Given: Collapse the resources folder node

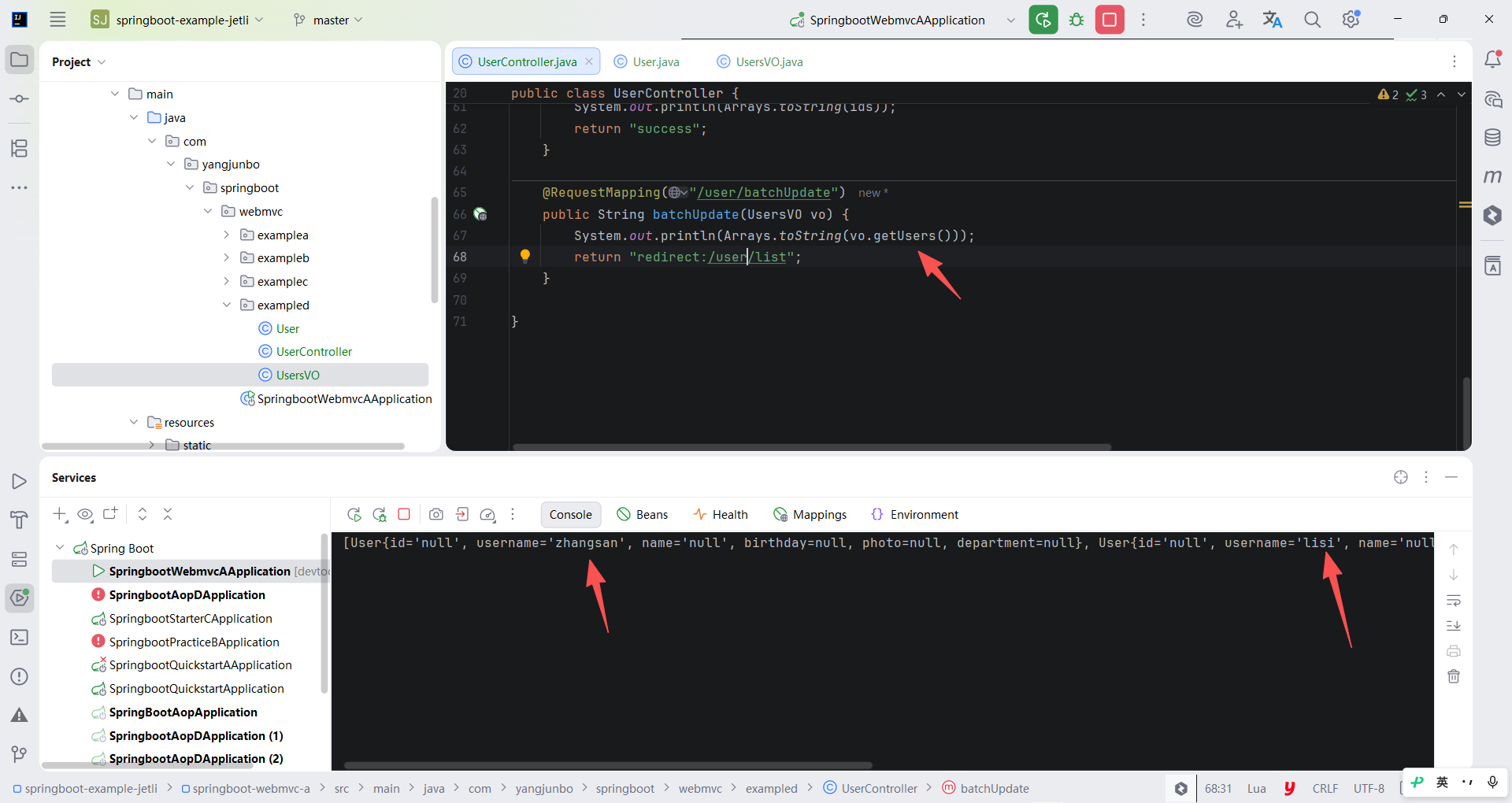Looking at the screenshot, I should coord(134,422).
